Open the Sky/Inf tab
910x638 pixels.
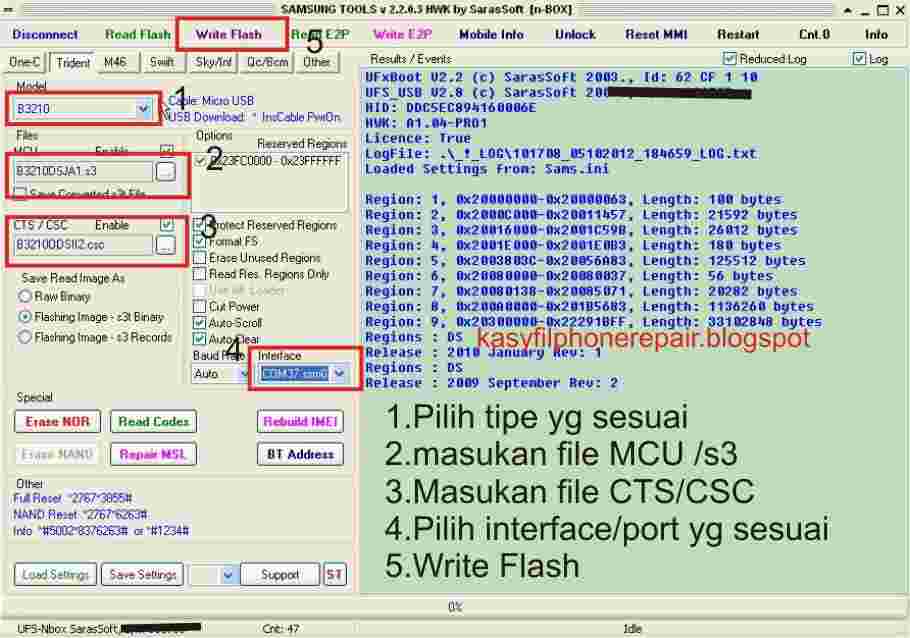tap(214, 62)
